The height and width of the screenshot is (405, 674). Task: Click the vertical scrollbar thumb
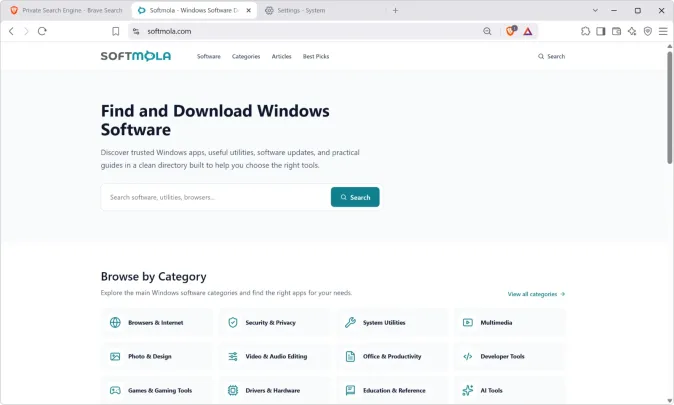pos(669,107)
